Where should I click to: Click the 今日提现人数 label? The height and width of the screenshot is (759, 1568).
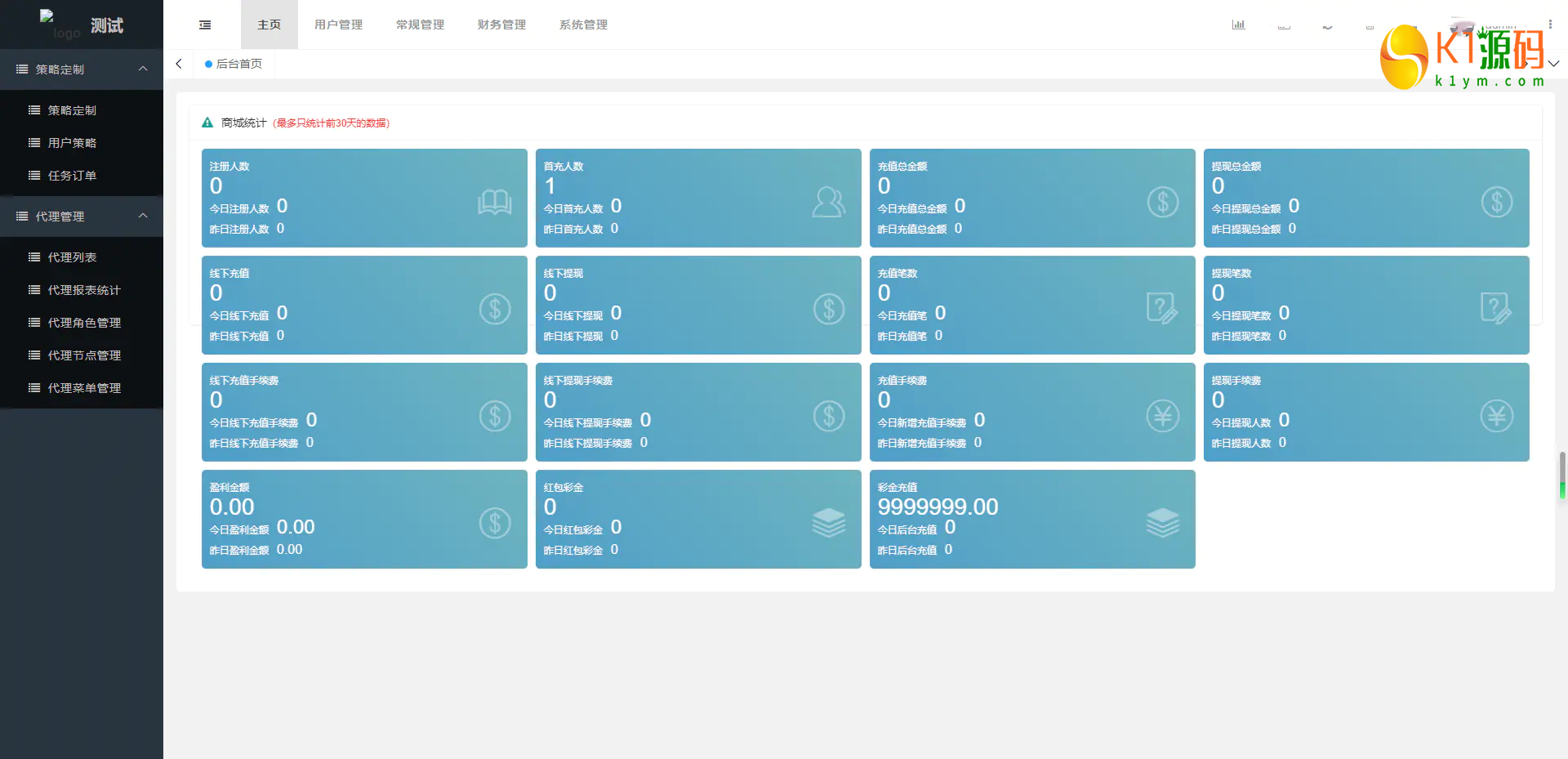(x=1241, y=422)
